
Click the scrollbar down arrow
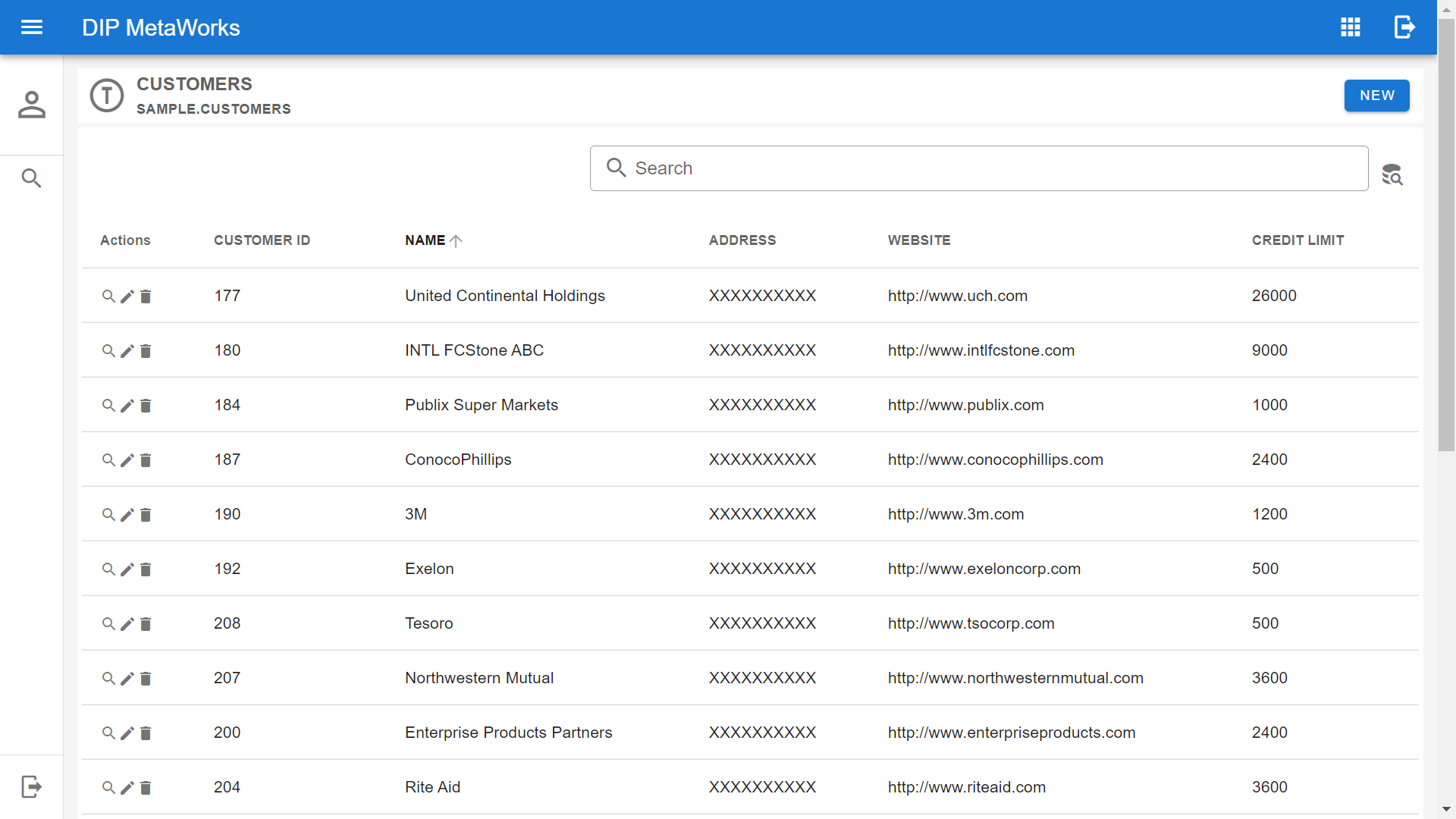[x=1446, y=809]
